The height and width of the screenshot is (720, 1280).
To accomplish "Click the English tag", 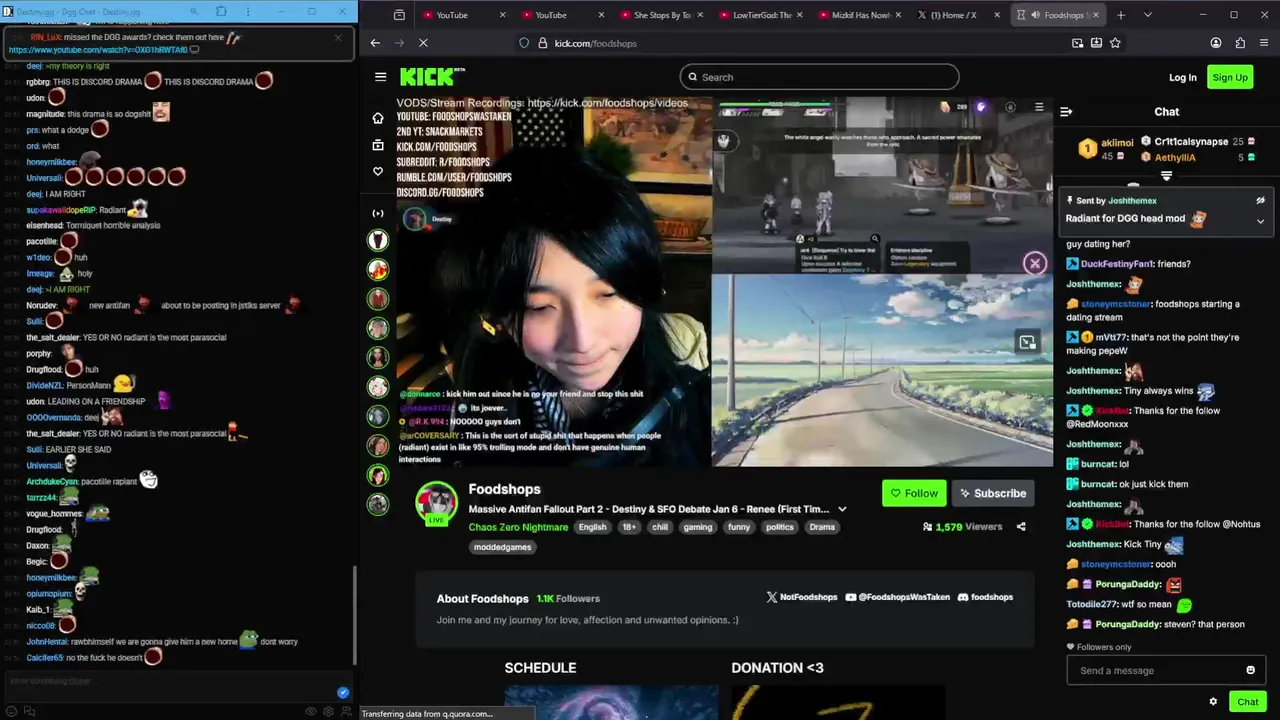I will click(592, 527).
